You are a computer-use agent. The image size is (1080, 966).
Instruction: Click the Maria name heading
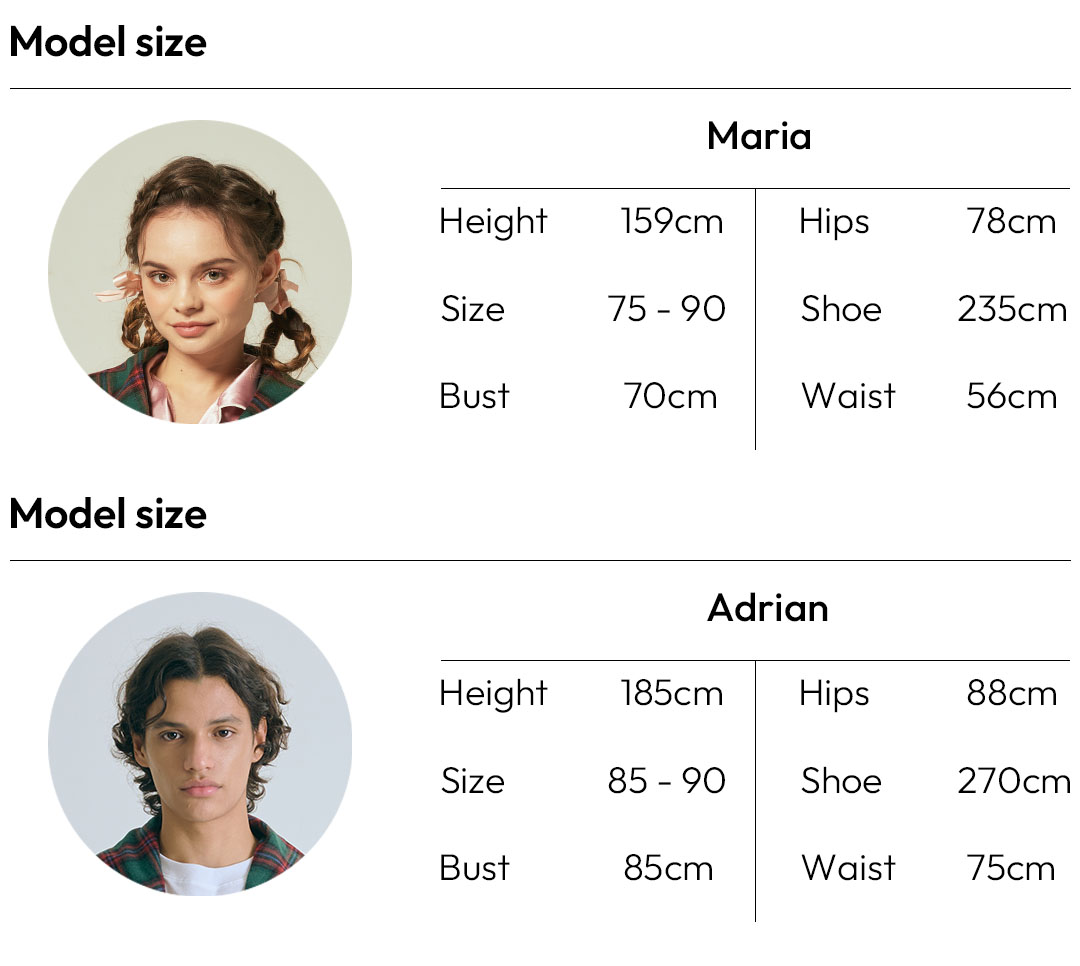pyautogui.click(x=759, y=136)
